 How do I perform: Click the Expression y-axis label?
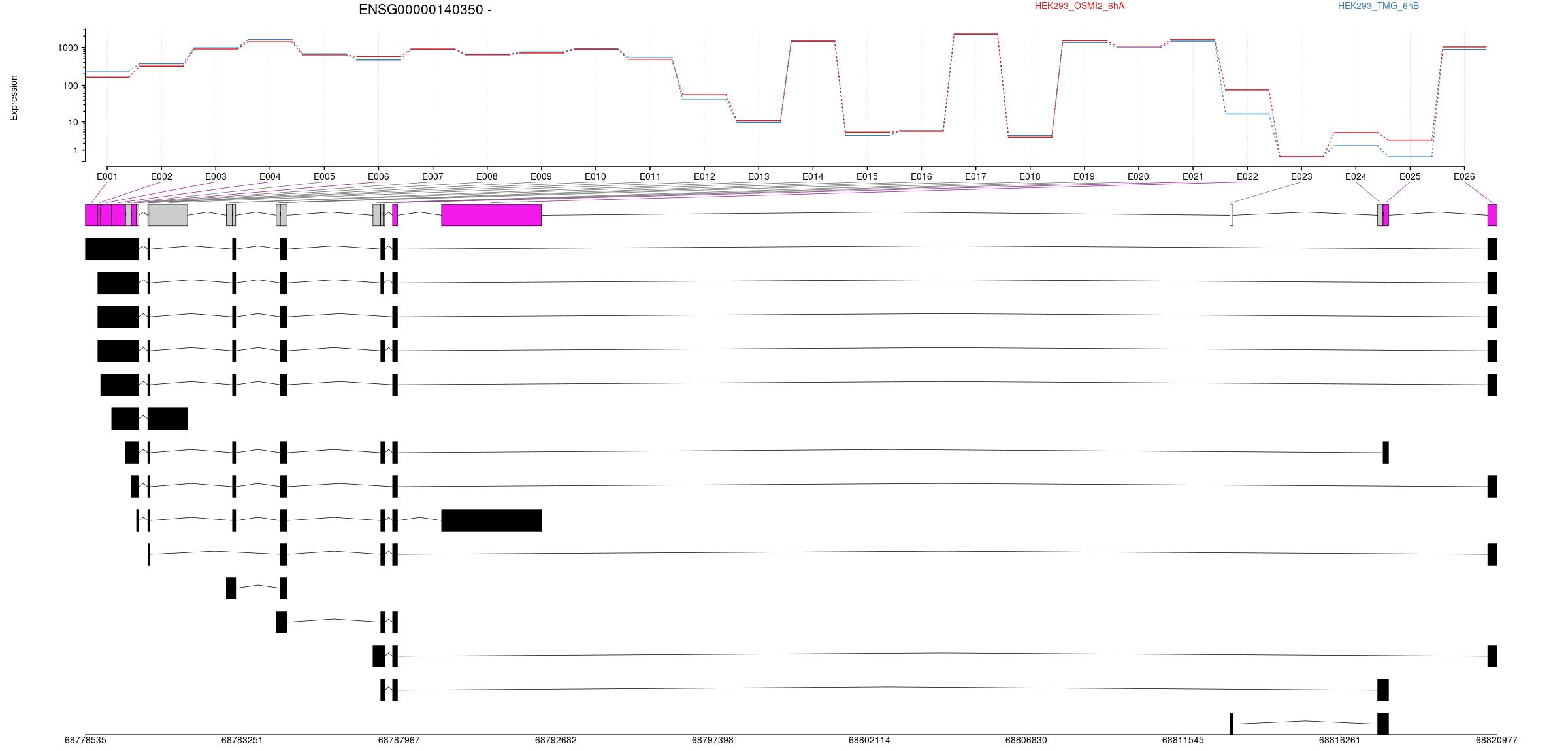tap(14, 98)
